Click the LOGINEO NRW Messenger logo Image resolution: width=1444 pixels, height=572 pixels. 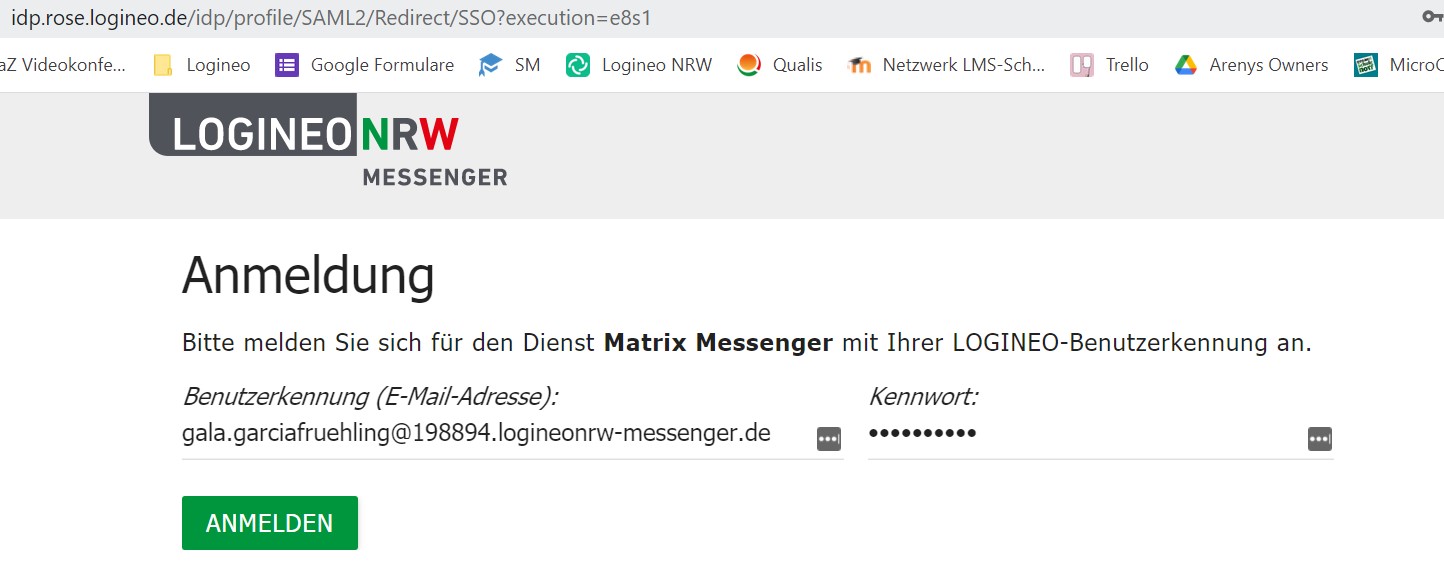tap(328, 140)
